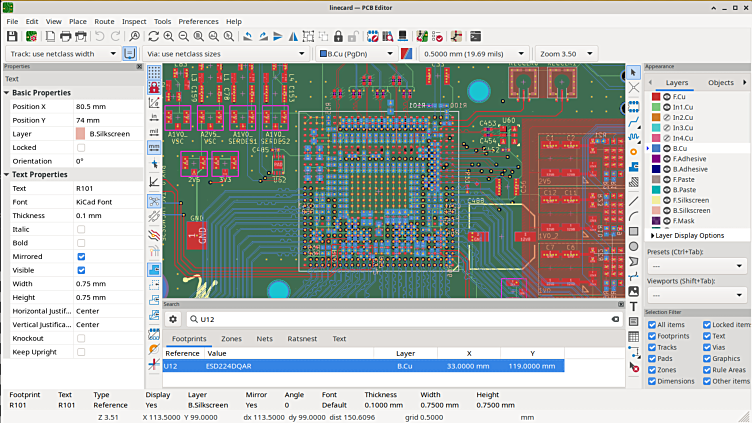Open the Presets dropdown
This screenshot has height=423, width=752.
click(x=696, y=267)
